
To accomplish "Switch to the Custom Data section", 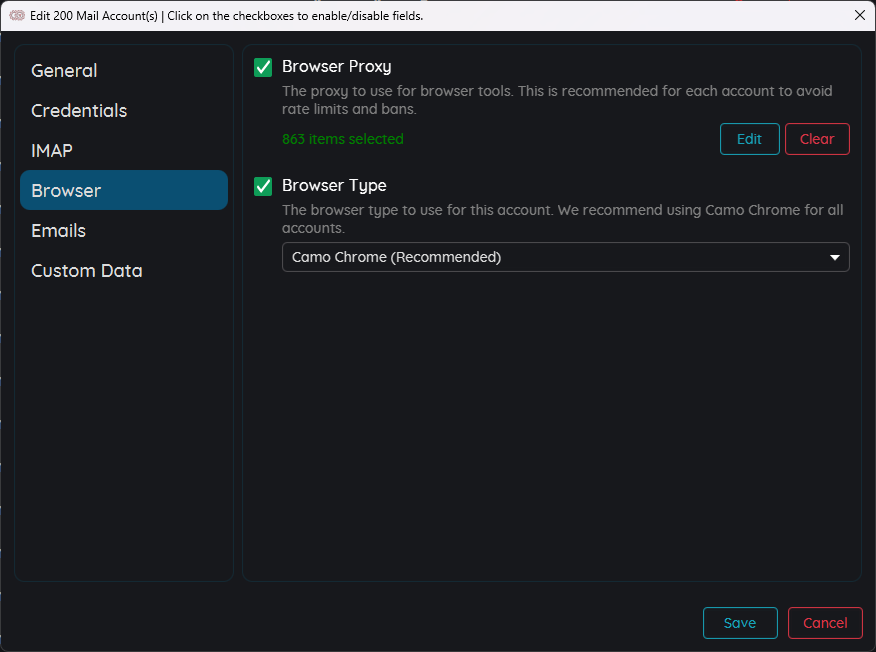I will point(87,271).
